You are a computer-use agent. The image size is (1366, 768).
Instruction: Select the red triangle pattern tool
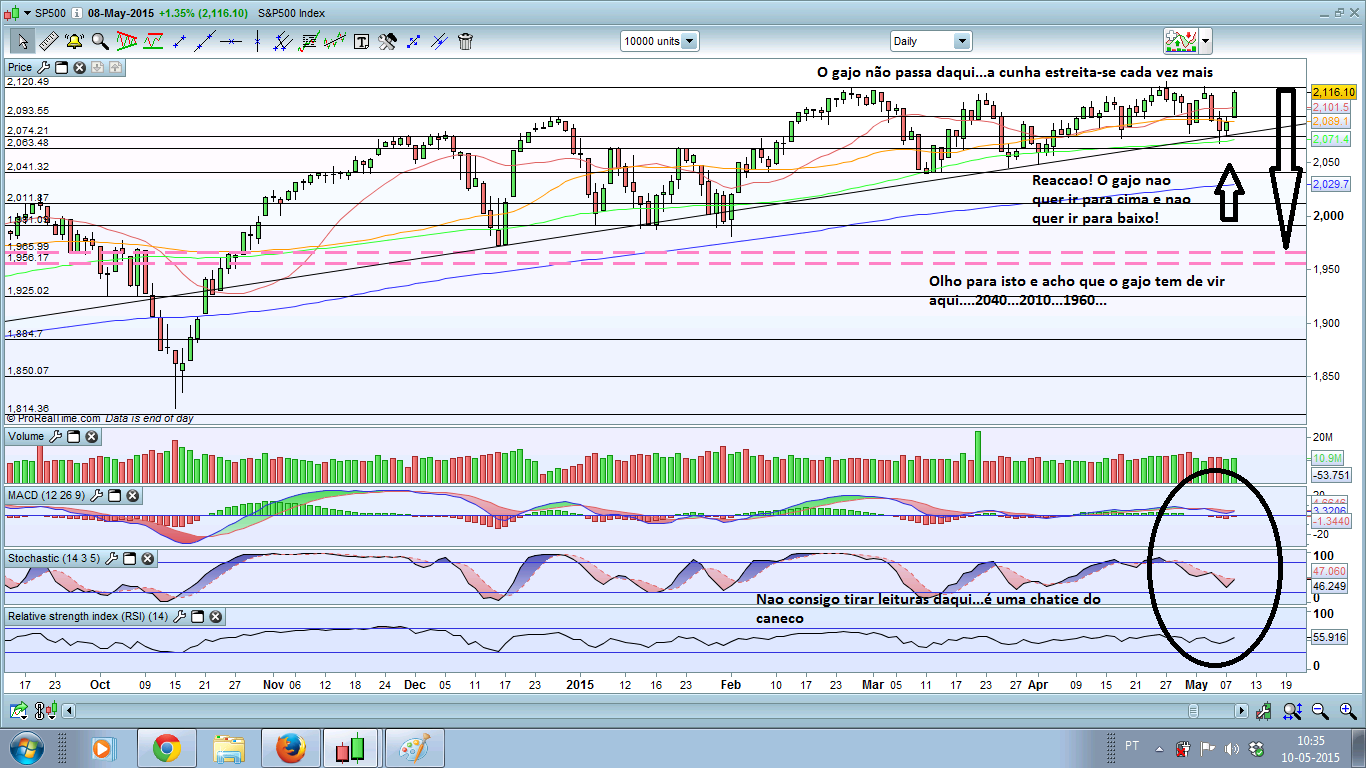click(127, 41)
